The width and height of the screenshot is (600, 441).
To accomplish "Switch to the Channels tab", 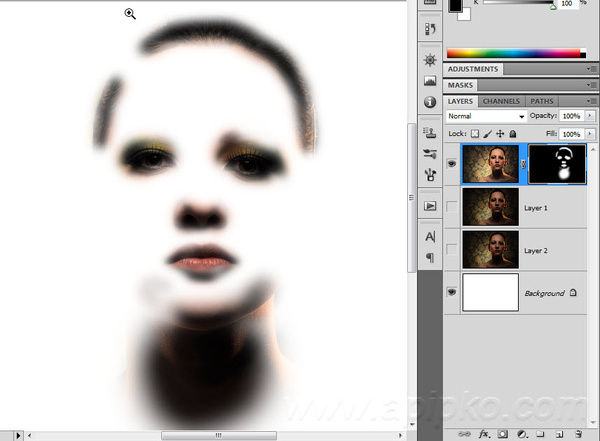I will pyautogui.click(x=501, y=101).
